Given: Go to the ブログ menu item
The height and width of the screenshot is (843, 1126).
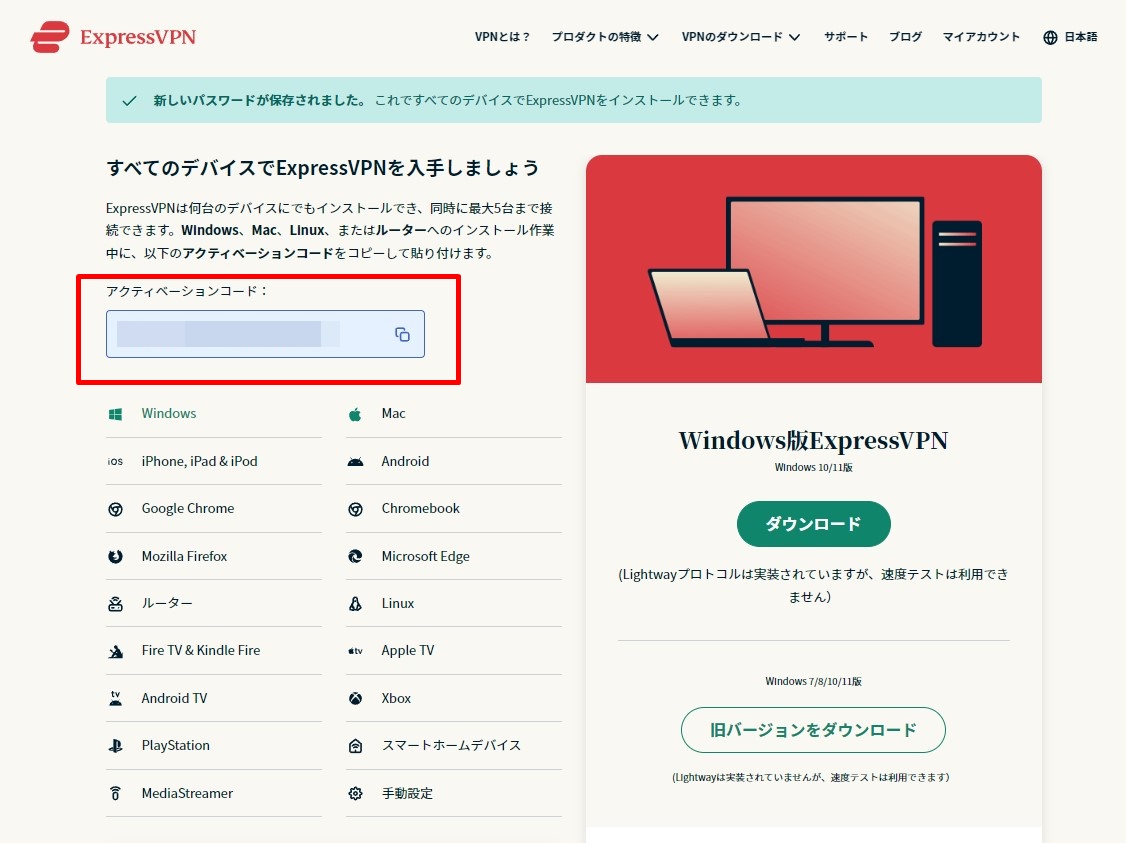Looking at the screenshot, I should (x=904, y=36).
